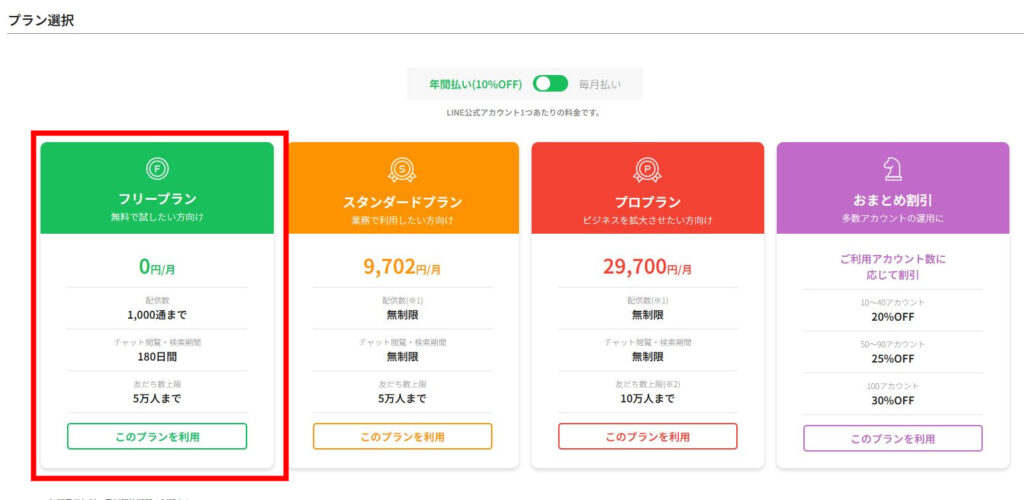The width and height of the screenshot is (1024, 500).
Task: Choose このプランを利用 under フリープラン
Action: [157, 437]
